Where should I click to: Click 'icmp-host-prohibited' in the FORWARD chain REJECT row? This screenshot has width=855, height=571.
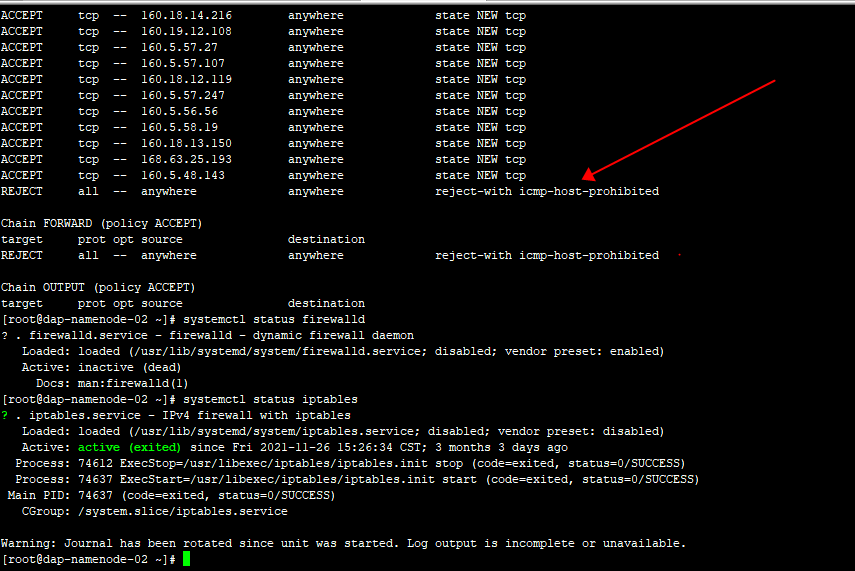click(589, 255)
